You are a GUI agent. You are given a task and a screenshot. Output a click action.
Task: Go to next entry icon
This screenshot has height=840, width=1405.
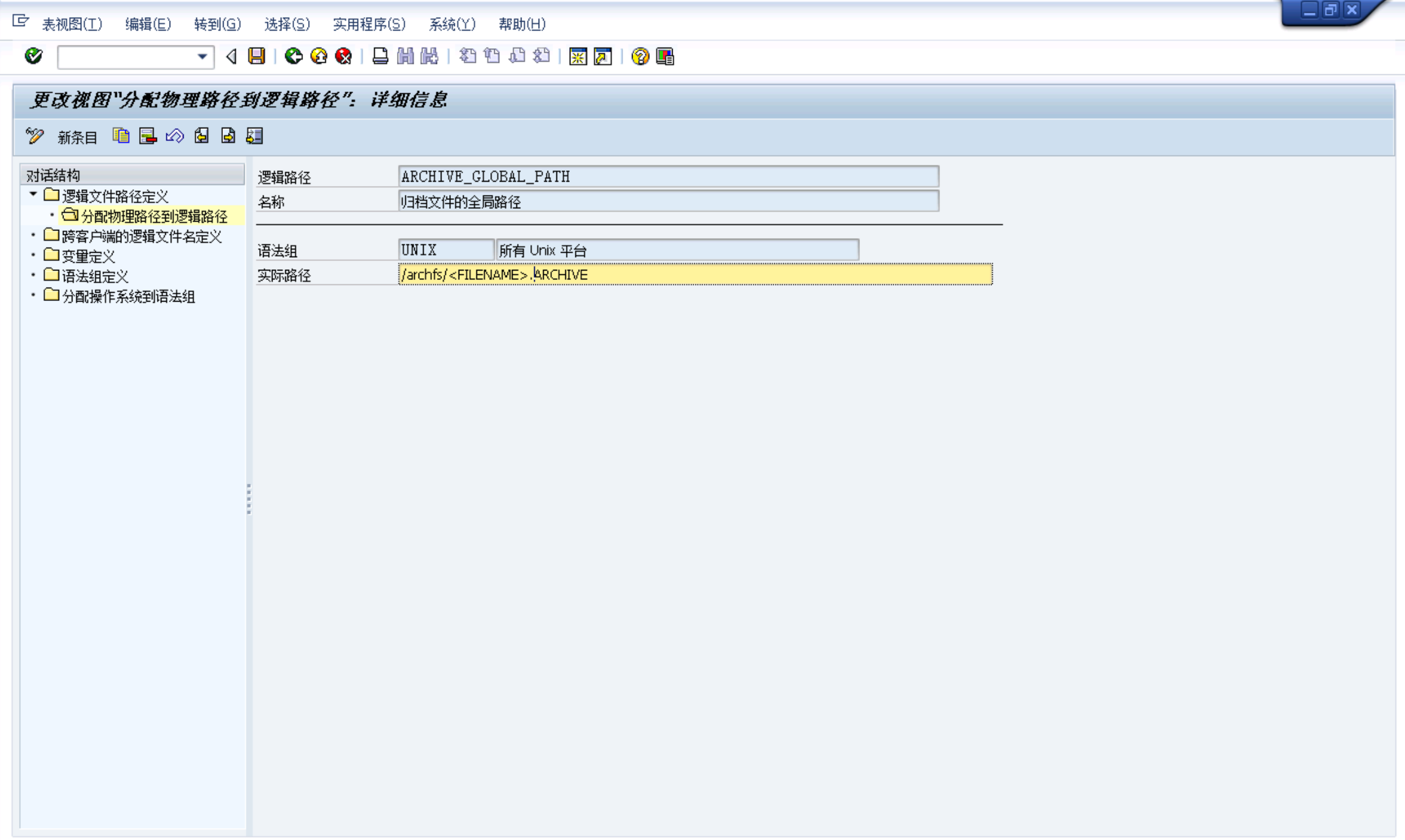point(228,136)
